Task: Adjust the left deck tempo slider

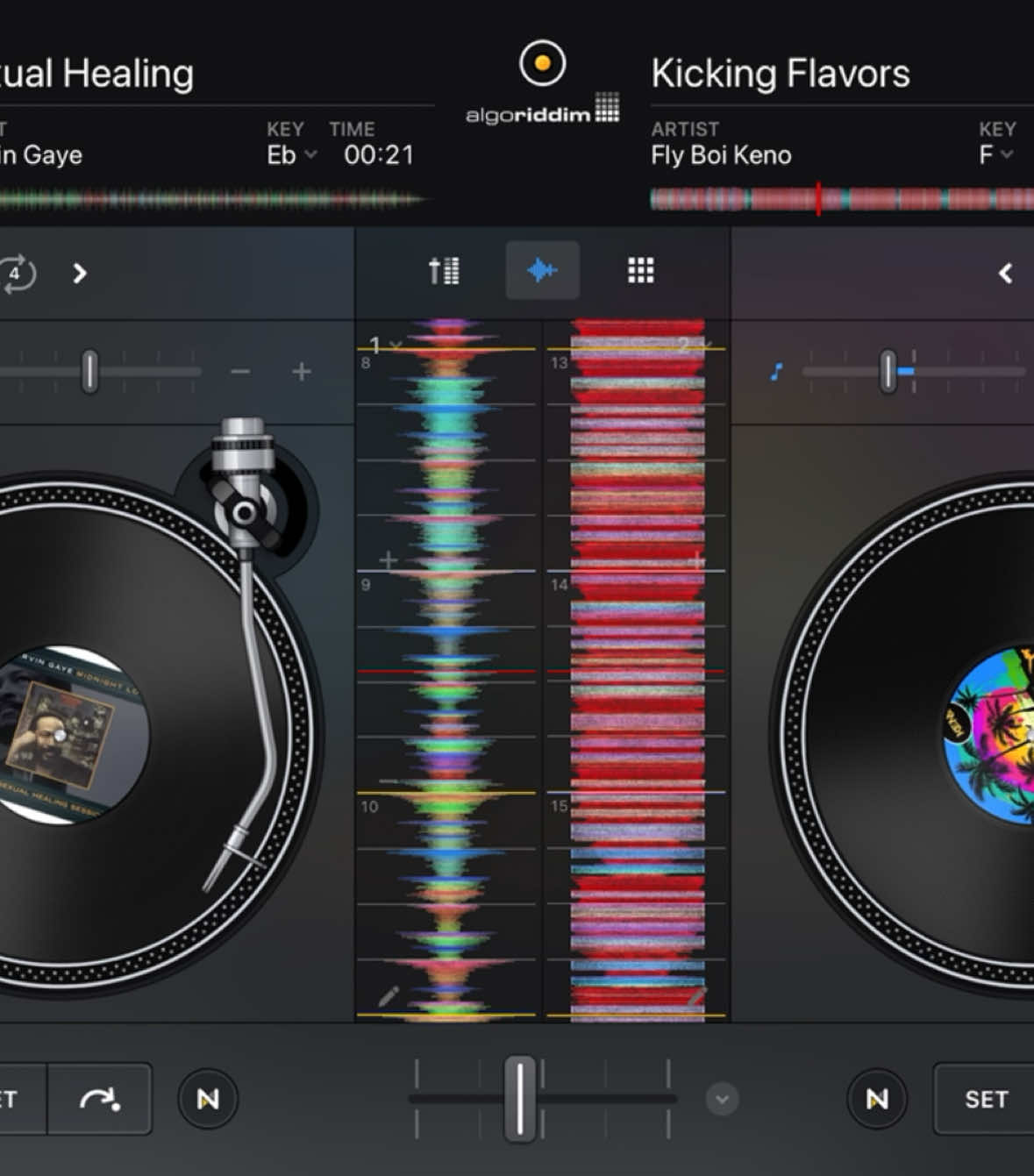Action: click(89, 372)
